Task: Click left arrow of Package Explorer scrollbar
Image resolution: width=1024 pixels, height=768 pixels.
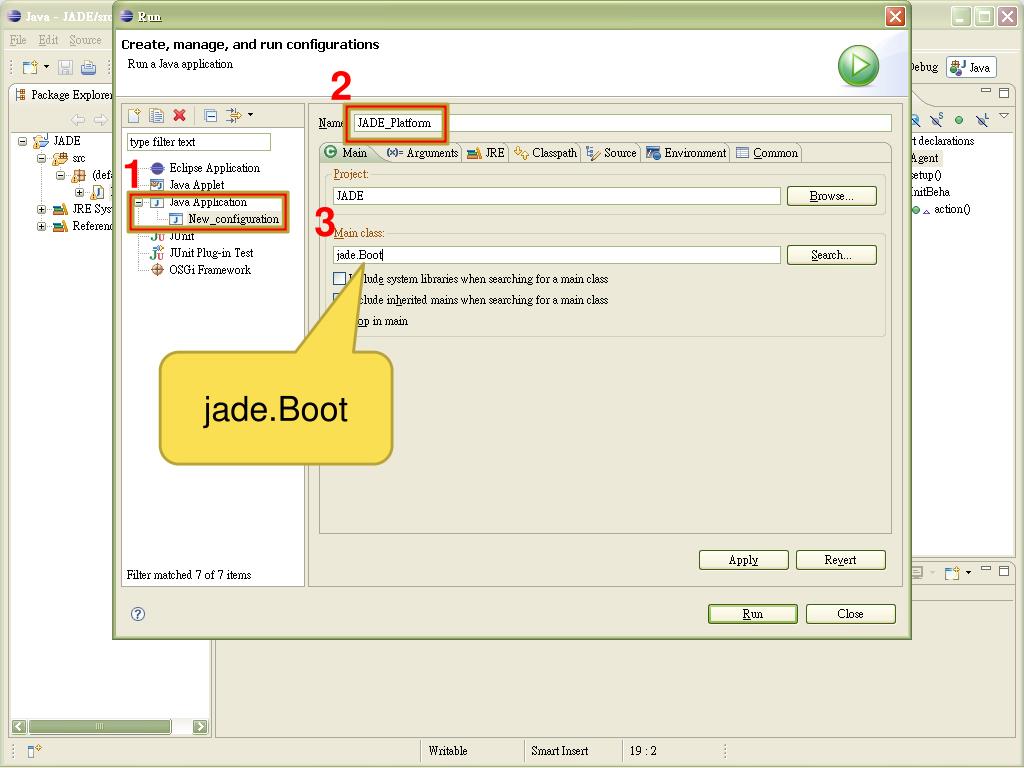Action: pyautogui.click(x=19, y=726)
